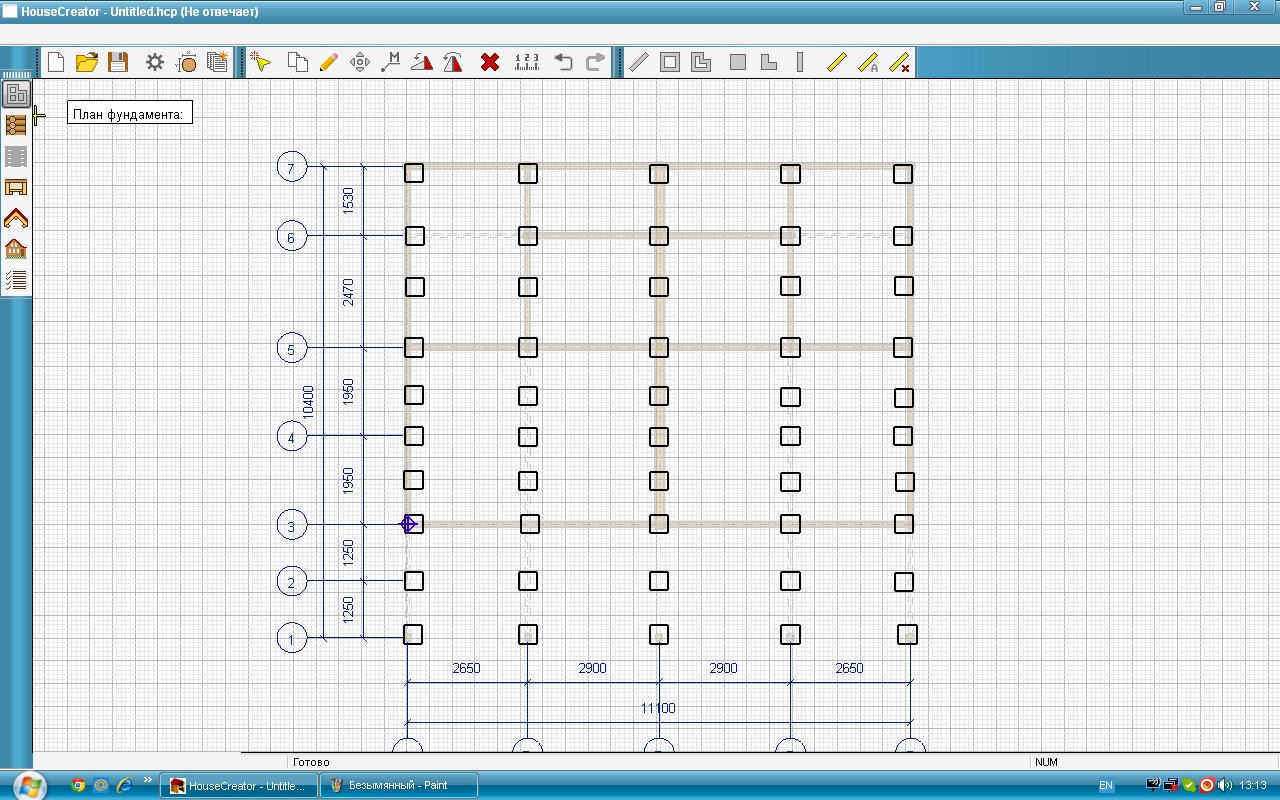Undo the last action
1280x800 pixels.
click(564, 62)
